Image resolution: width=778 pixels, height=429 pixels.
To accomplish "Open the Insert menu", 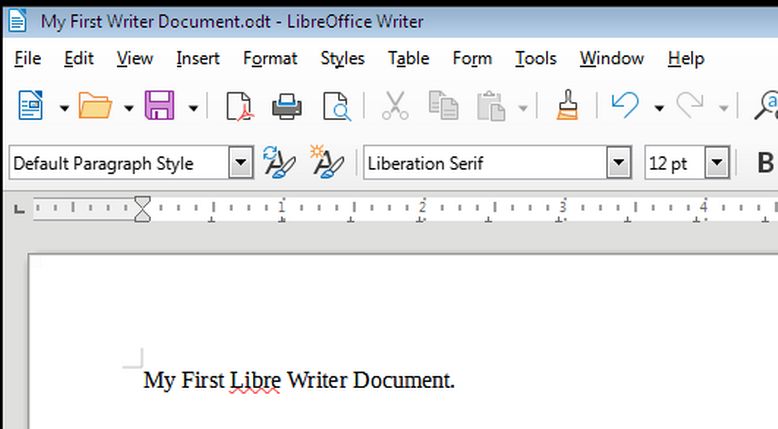I will pos(198,59).
